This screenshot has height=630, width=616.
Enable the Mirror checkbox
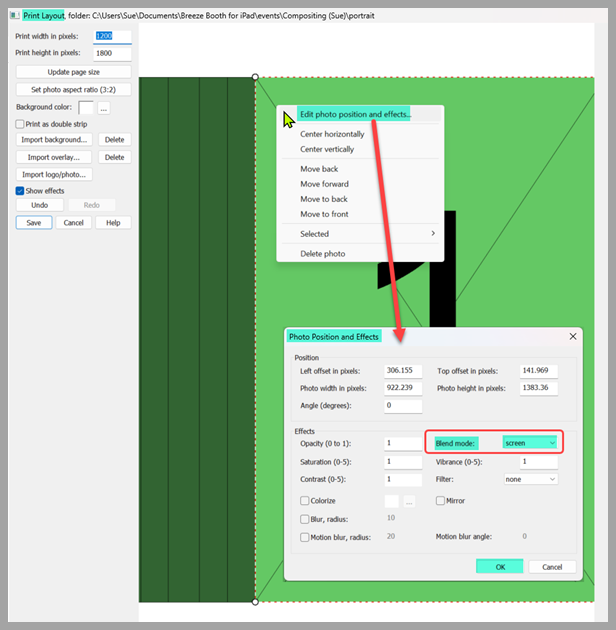pos(440,501)
